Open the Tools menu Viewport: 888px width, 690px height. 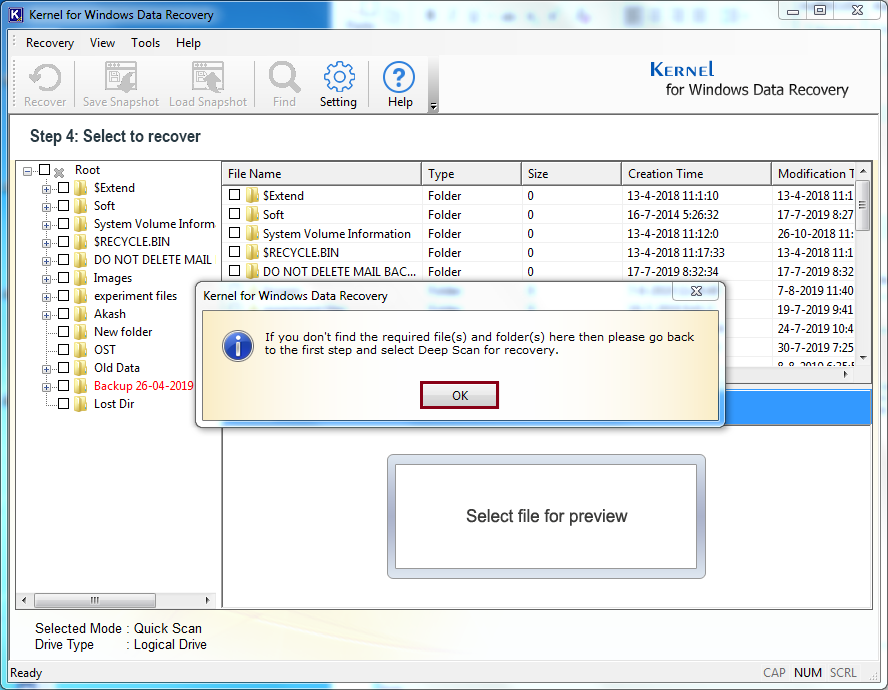click(146, 43)
